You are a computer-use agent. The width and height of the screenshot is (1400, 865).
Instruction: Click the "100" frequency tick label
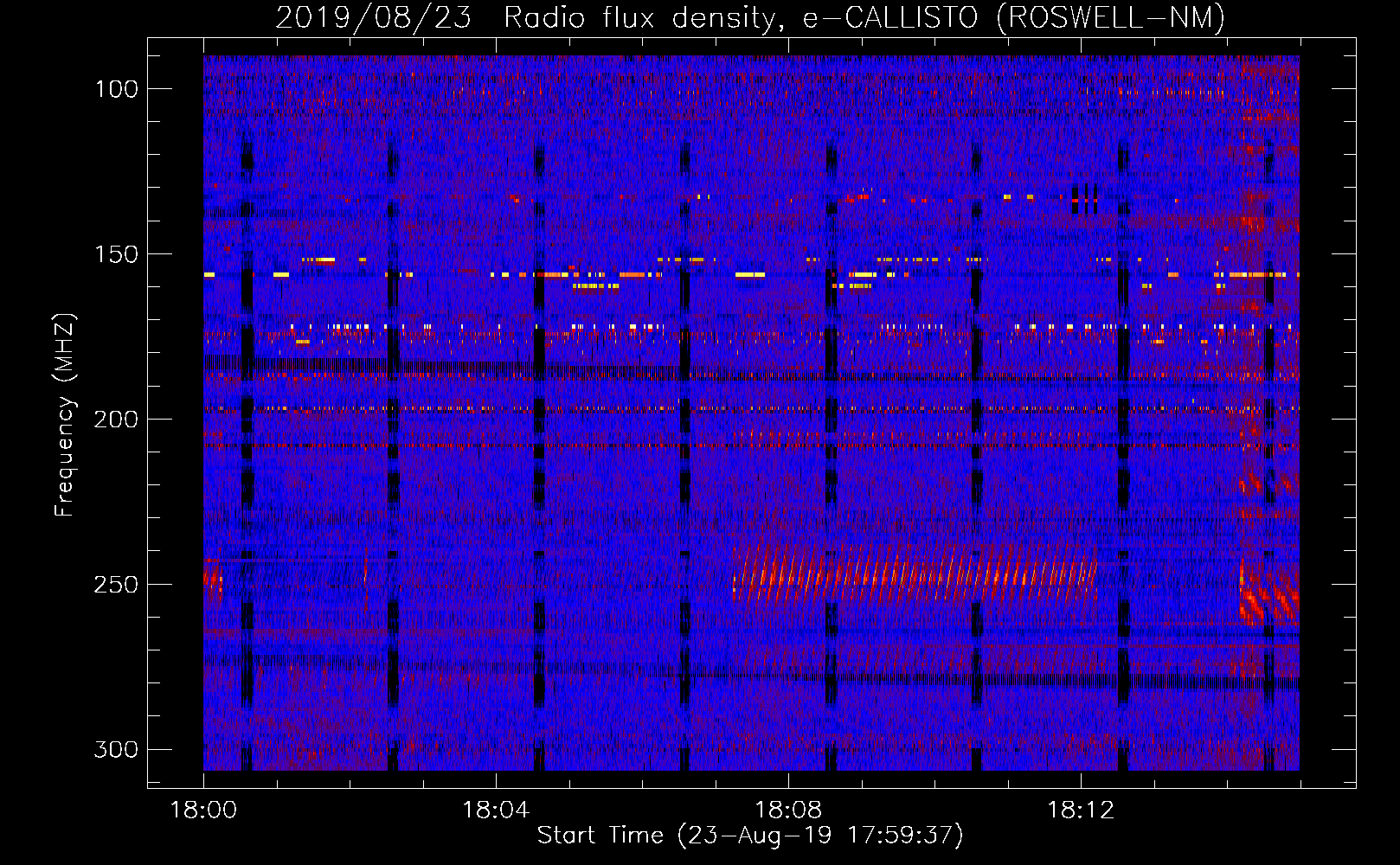pyautogui.click(x=117, y=89)
